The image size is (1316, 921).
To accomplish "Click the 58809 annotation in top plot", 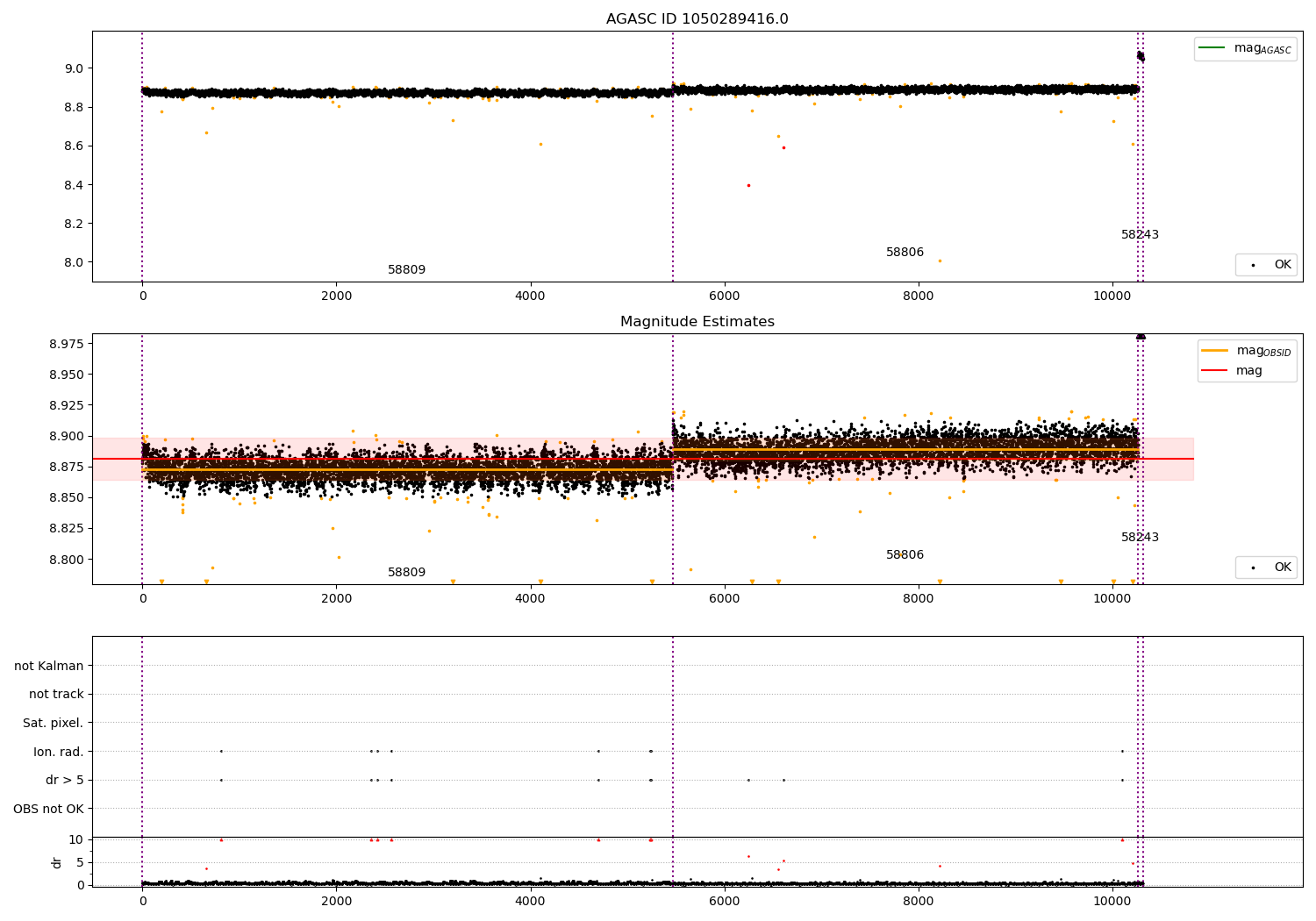I will point(406,270).
